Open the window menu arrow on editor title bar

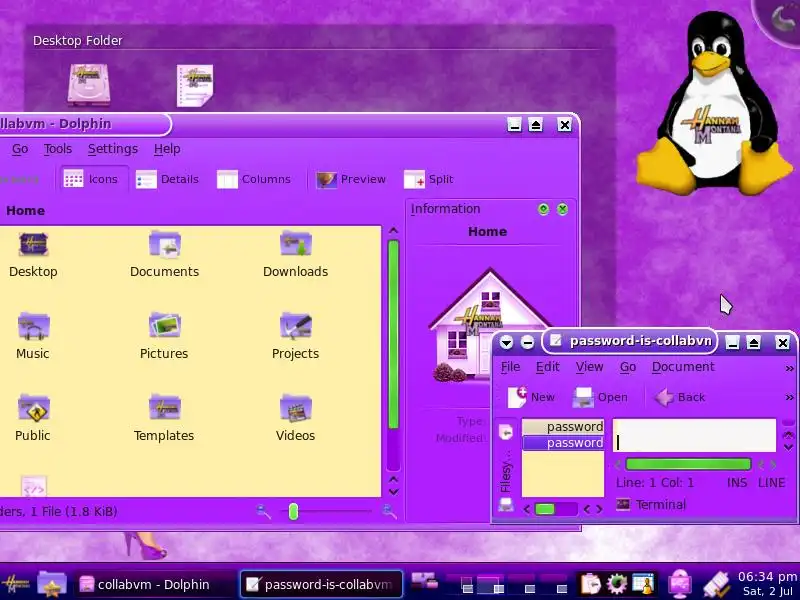point(506,342)
